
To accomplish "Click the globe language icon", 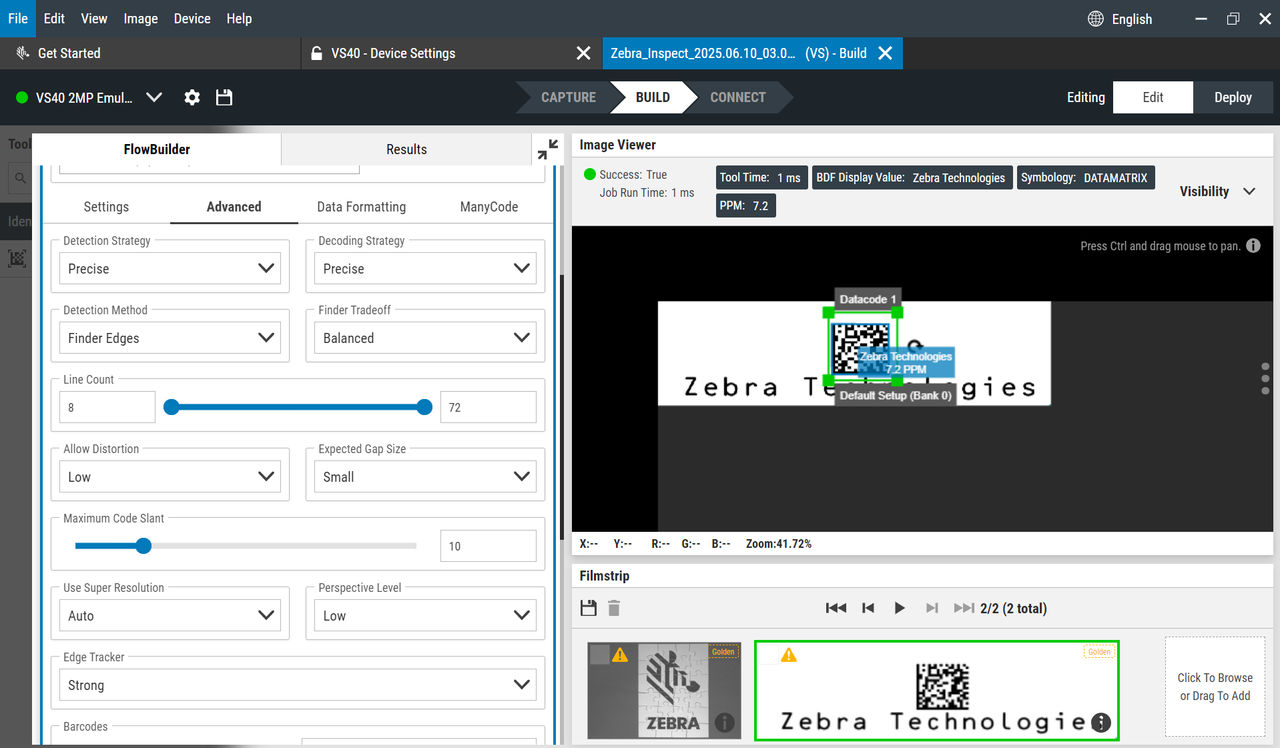I will (1095, 19).
